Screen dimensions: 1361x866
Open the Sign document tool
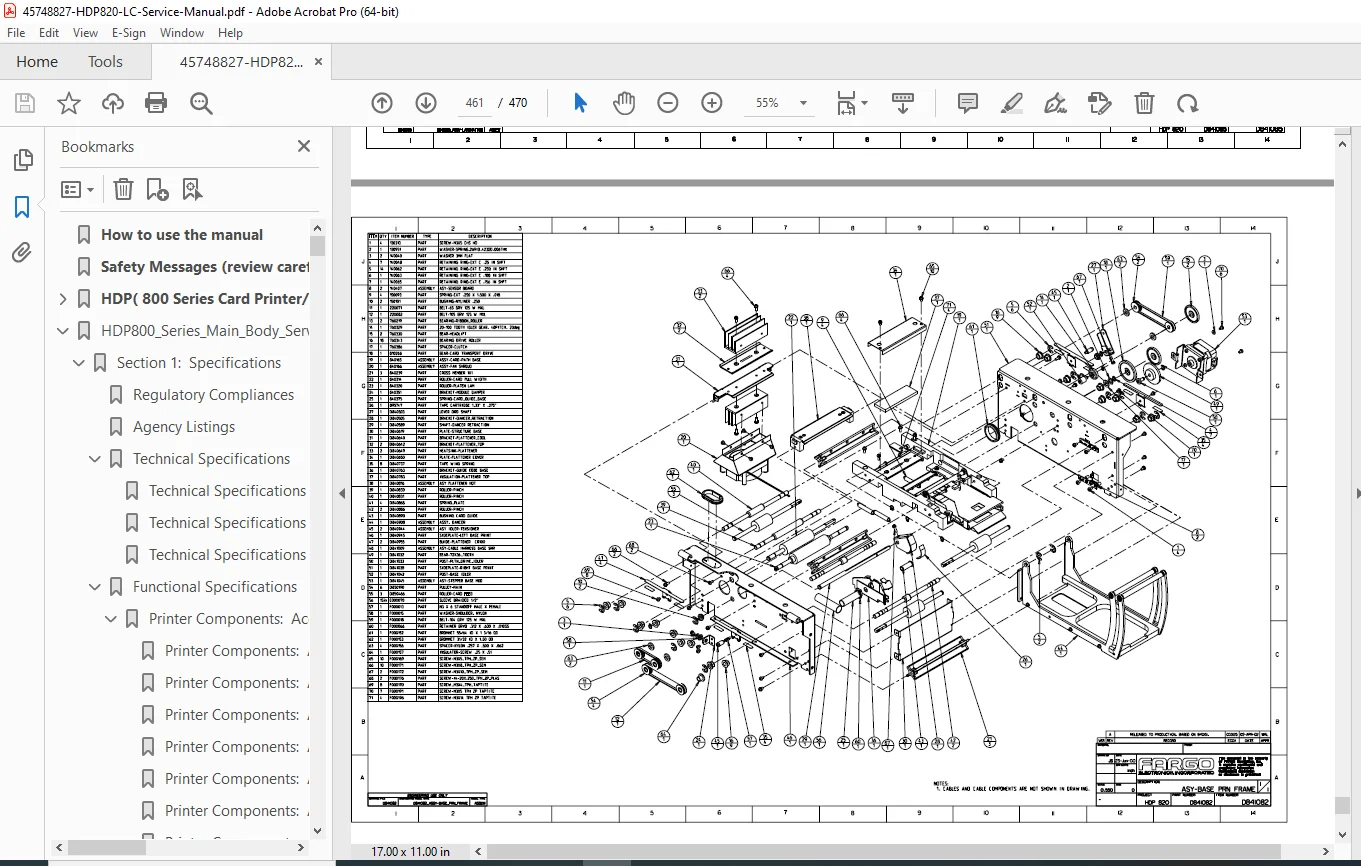pos(1055,103)
